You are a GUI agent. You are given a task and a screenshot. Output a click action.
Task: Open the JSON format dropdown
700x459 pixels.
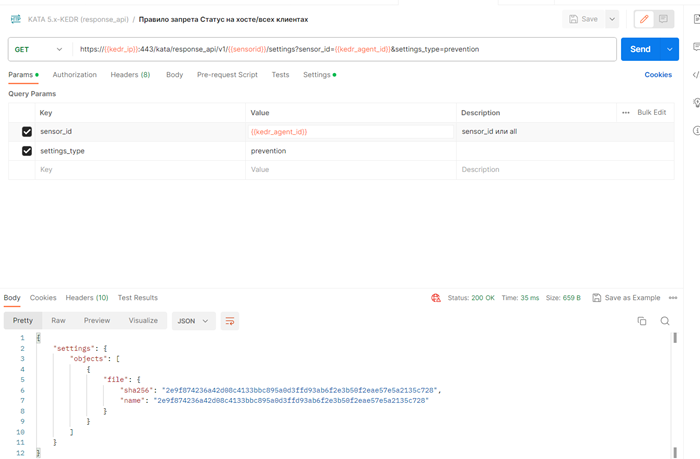[x=193, y=321]
